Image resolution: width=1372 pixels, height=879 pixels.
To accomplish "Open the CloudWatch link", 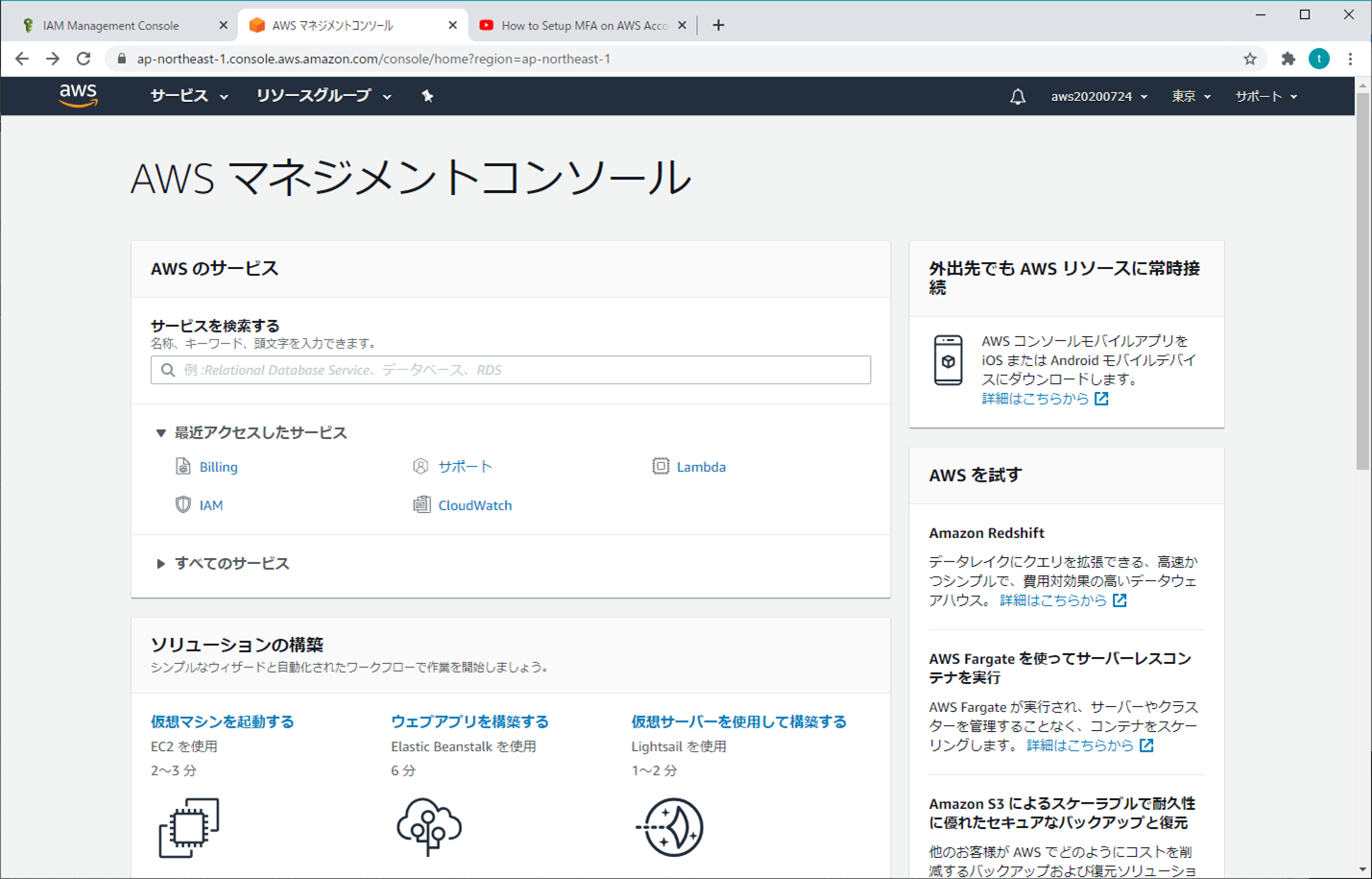I will 475,505.
